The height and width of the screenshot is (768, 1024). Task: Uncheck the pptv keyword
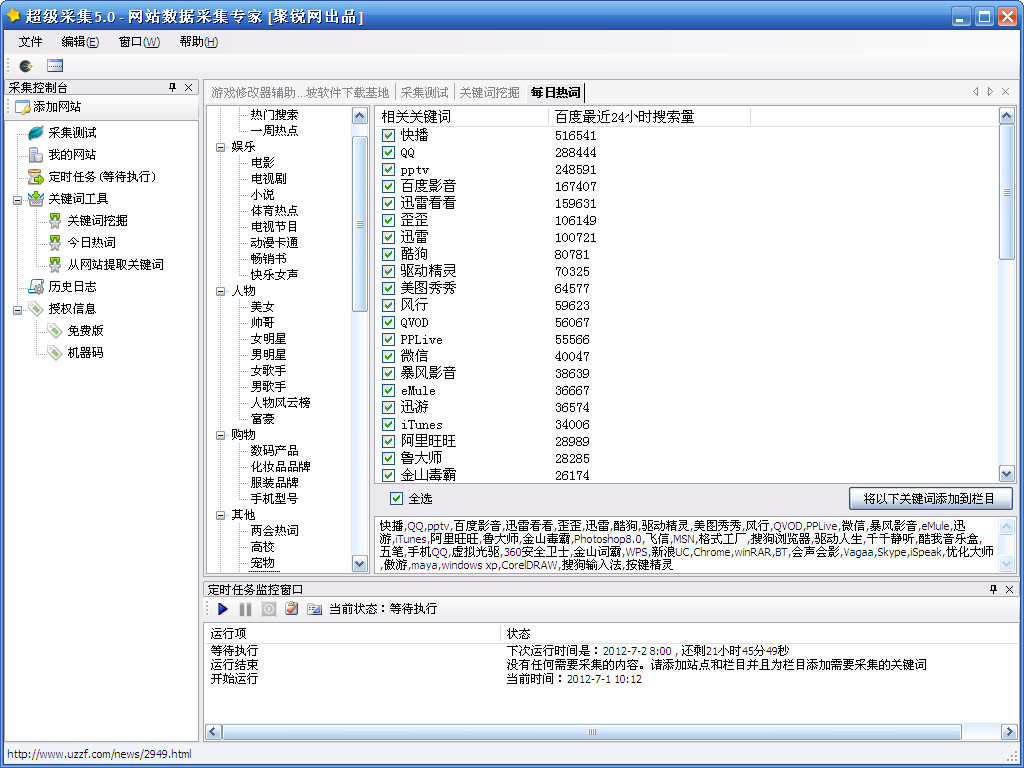[389, 169]
